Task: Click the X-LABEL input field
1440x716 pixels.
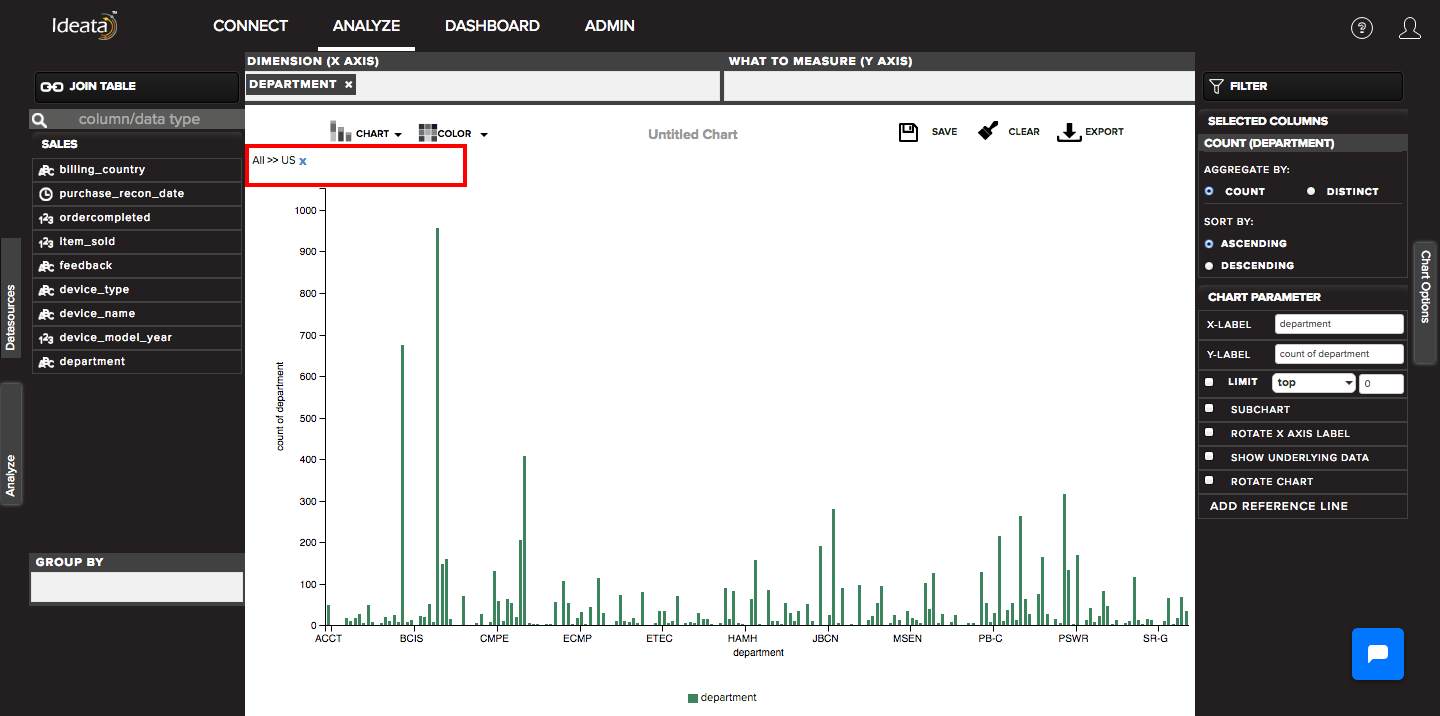Action: pyautogui.click(x=1340, y=324)
